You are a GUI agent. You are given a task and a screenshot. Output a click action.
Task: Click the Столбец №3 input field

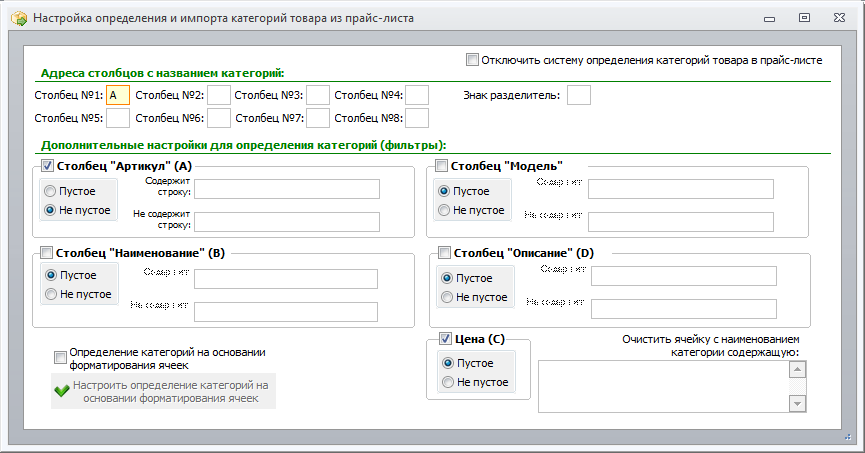tap(318, 95)
